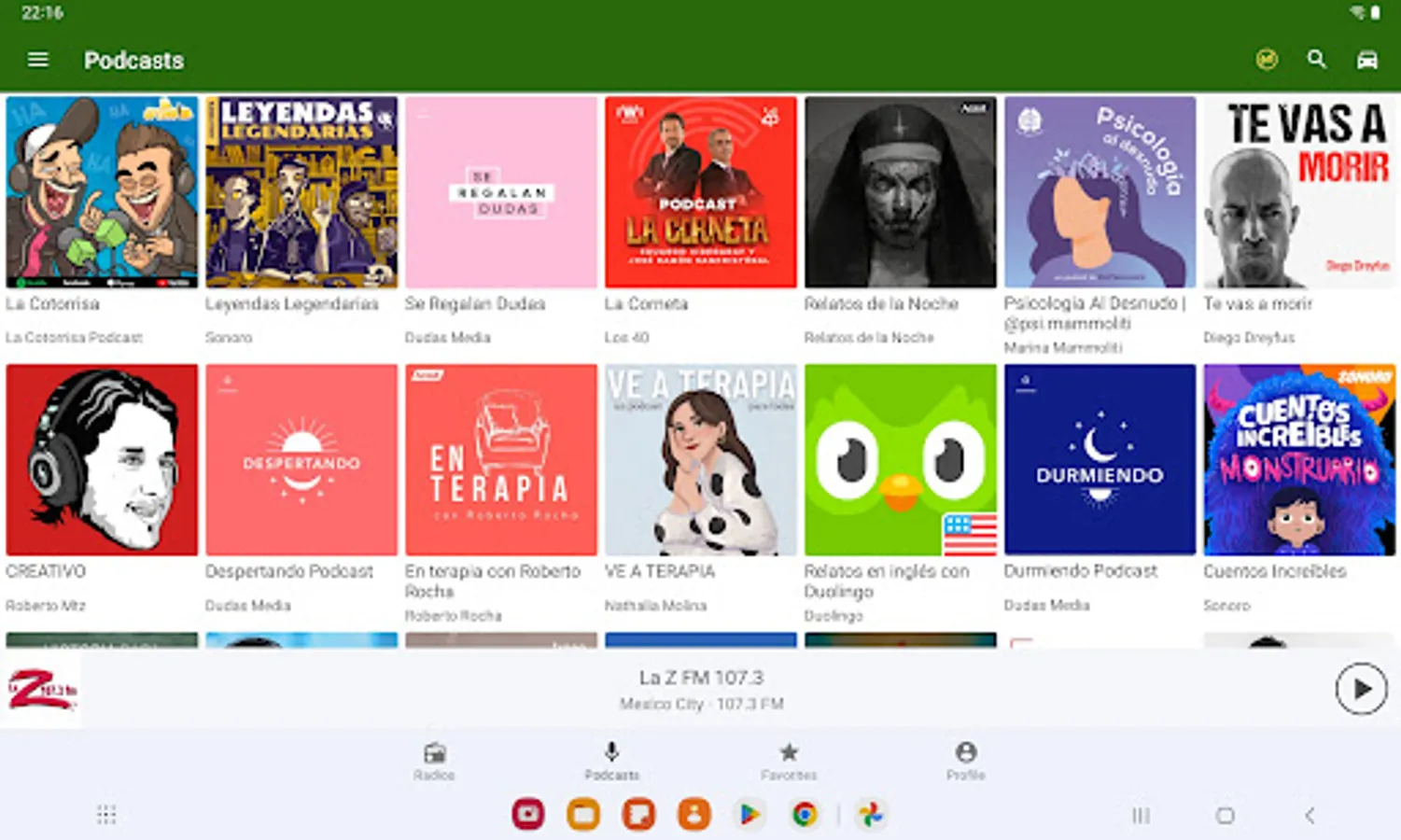The image size is (1401, 840).
Task: Open La Z FM station logo in player
Action: click(x=42, y=691)
